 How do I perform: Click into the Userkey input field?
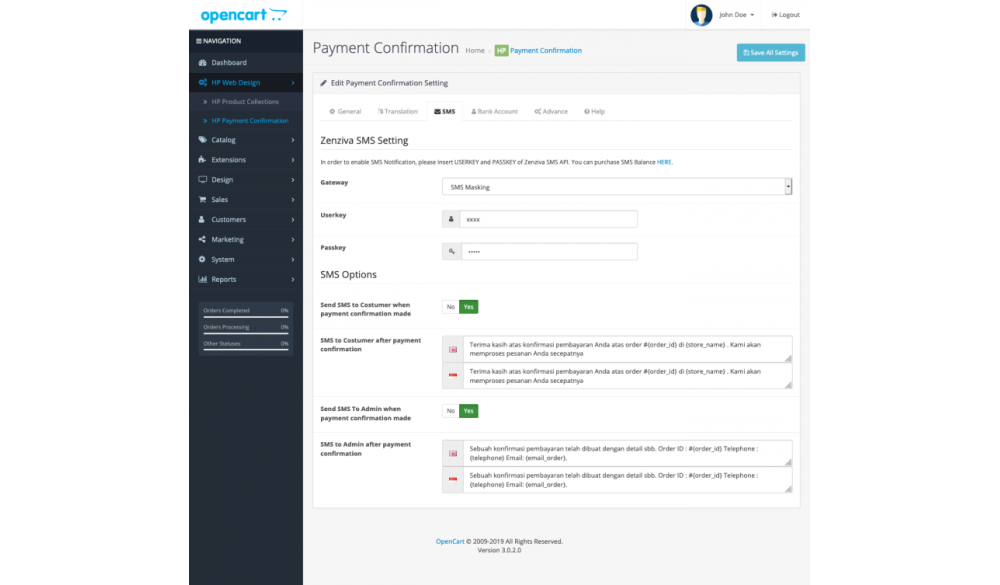(548, 219)
